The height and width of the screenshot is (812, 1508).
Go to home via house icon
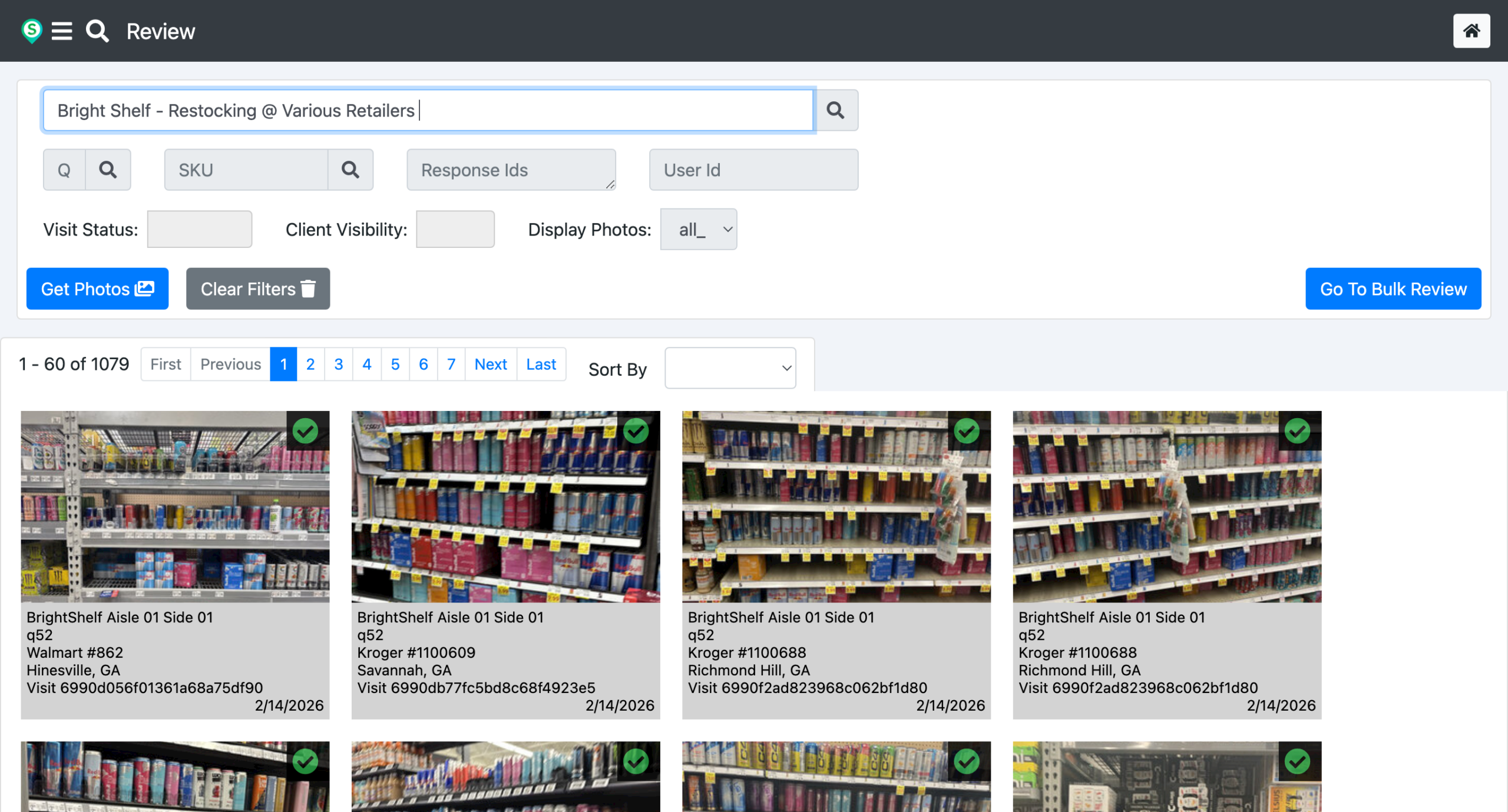[x=1471, y=31]
